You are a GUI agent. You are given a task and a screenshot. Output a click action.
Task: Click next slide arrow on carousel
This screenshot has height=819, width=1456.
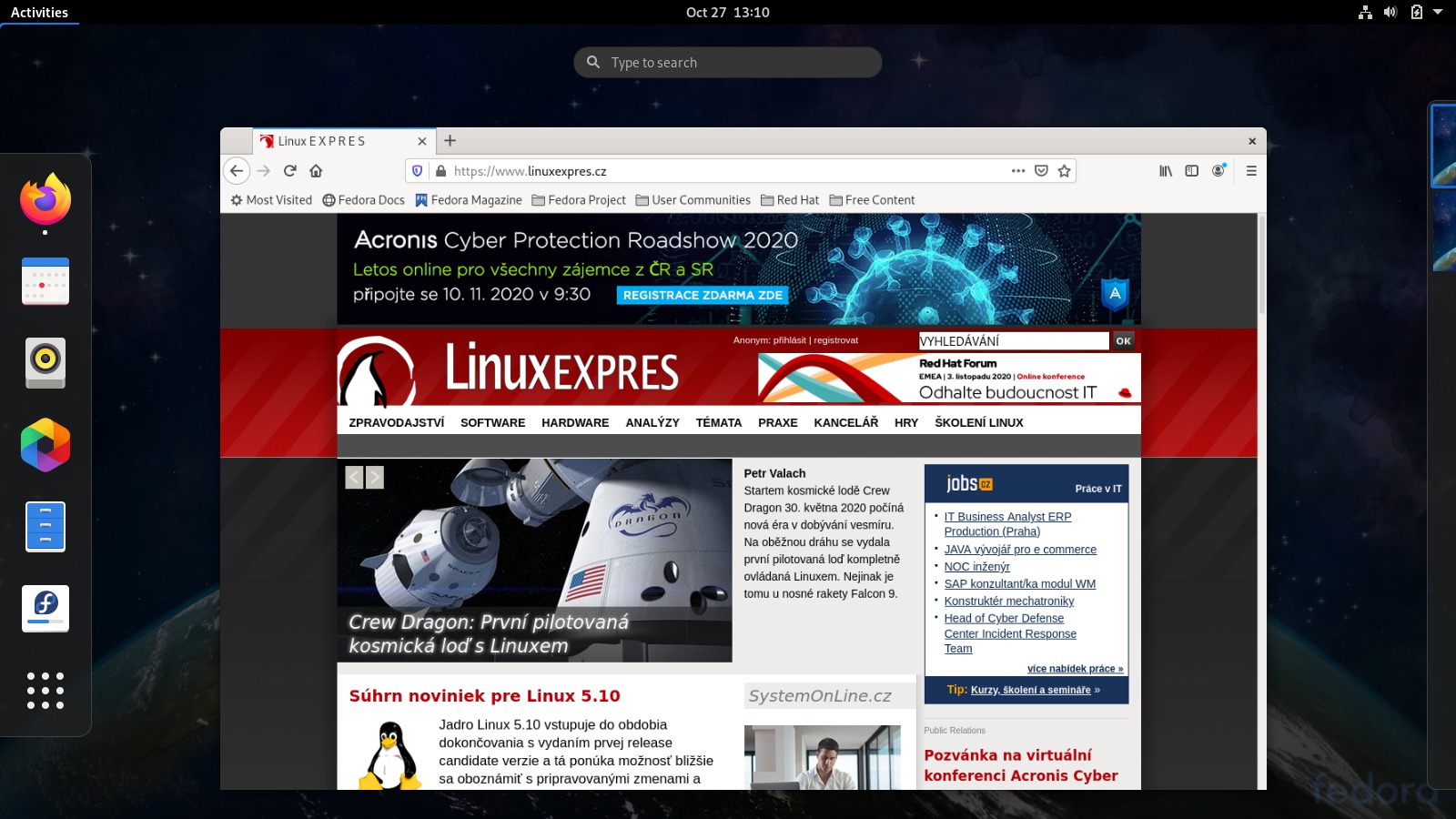tap(375, 478)
